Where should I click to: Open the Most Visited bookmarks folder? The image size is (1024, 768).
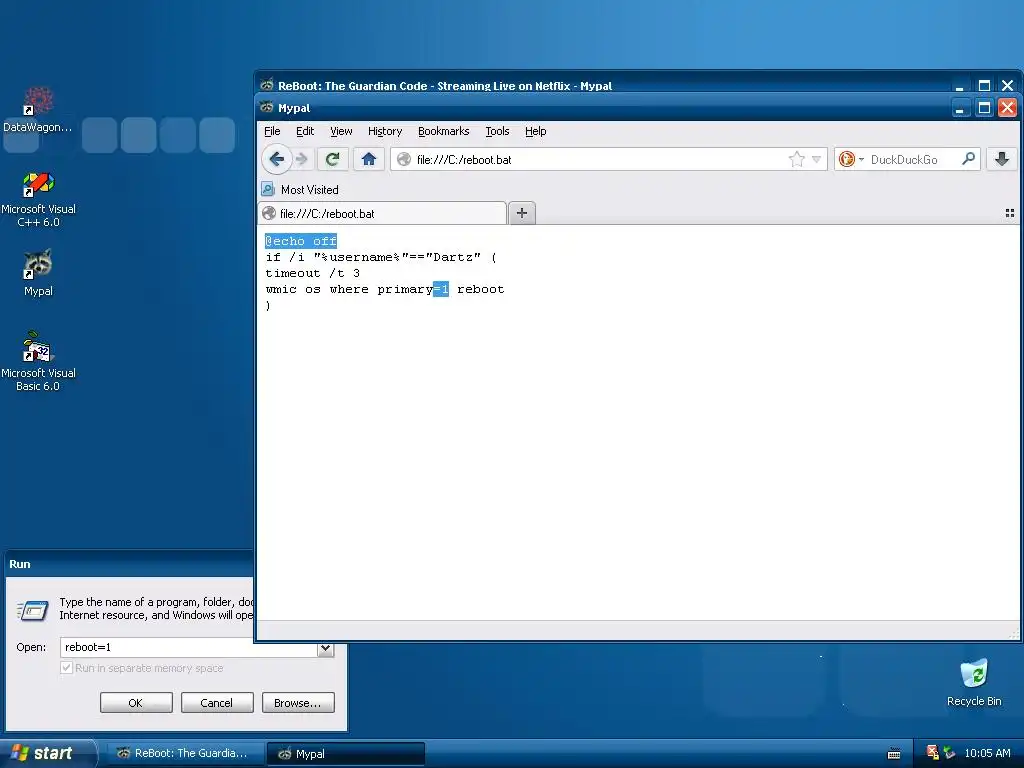pos(300,190)
